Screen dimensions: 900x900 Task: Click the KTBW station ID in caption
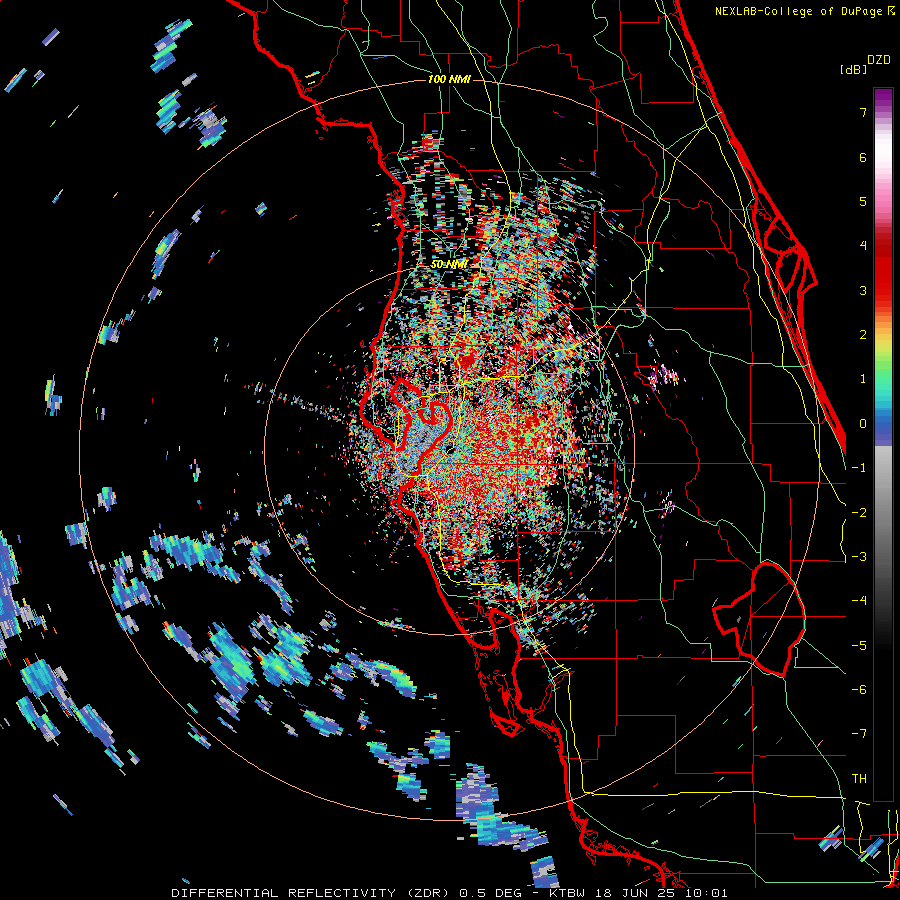pos(568,893)
